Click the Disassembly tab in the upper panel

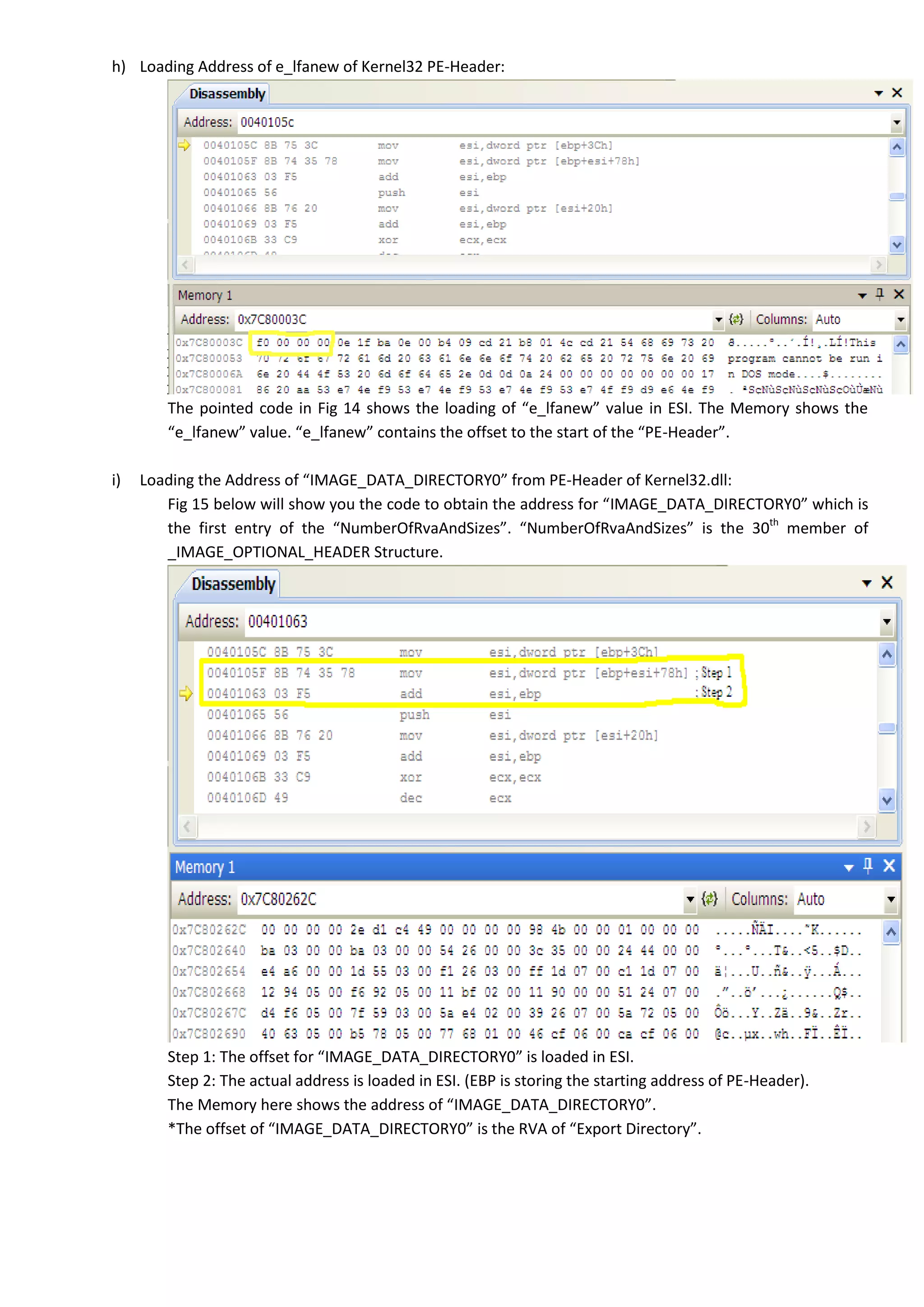click(x=227, y=93)
